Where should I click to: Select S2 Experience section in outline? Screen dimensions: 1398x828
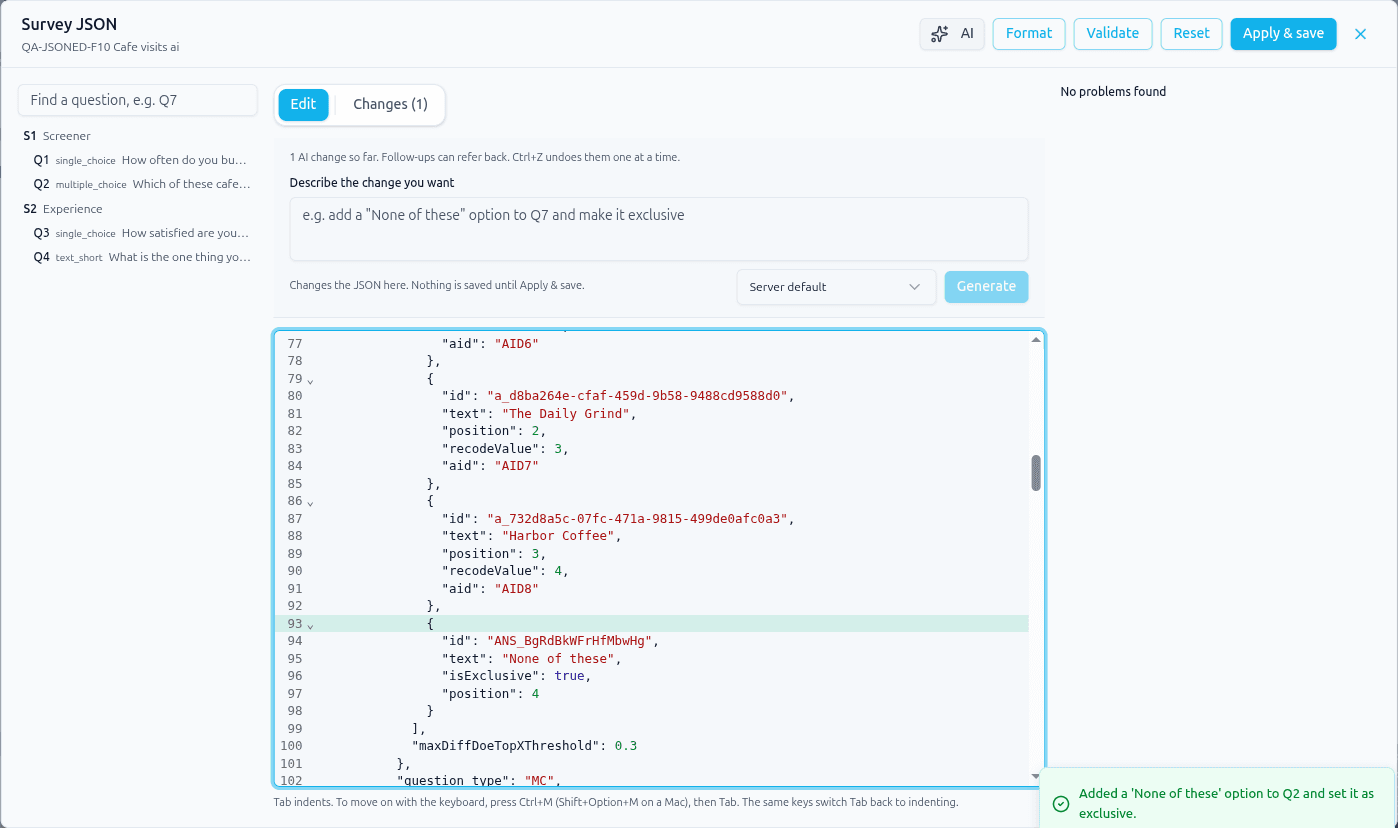click(138, 209)
